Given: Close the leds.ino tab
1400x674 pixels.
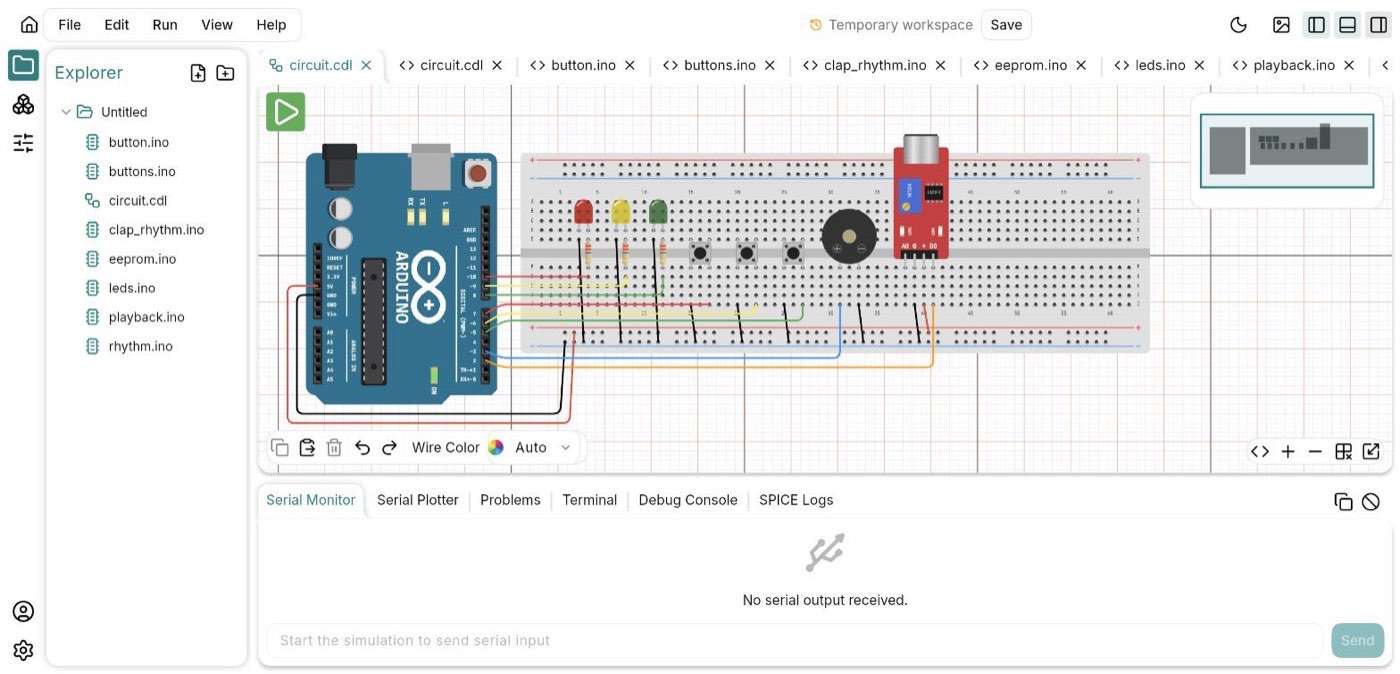Looking at the screenshot, I should click(1199, 65).
